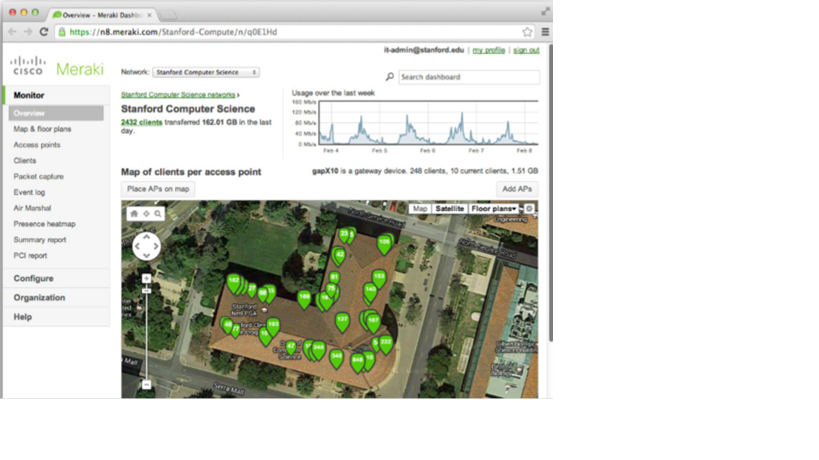This screenshot has width=819, height=460.
Task: Click the map home icon
Action: click(134, 214)
